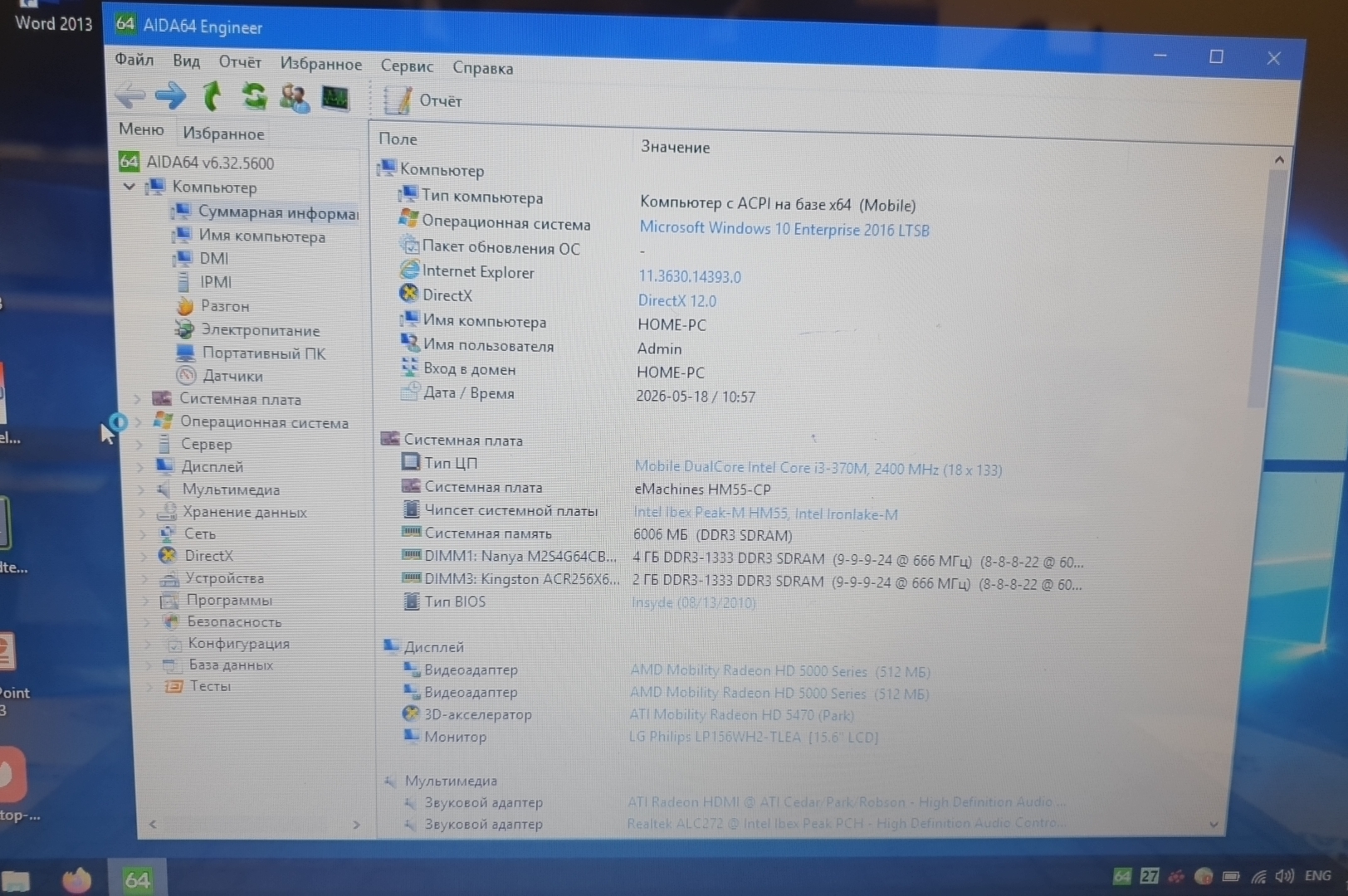Open the Справка menu

pos(482,68)
